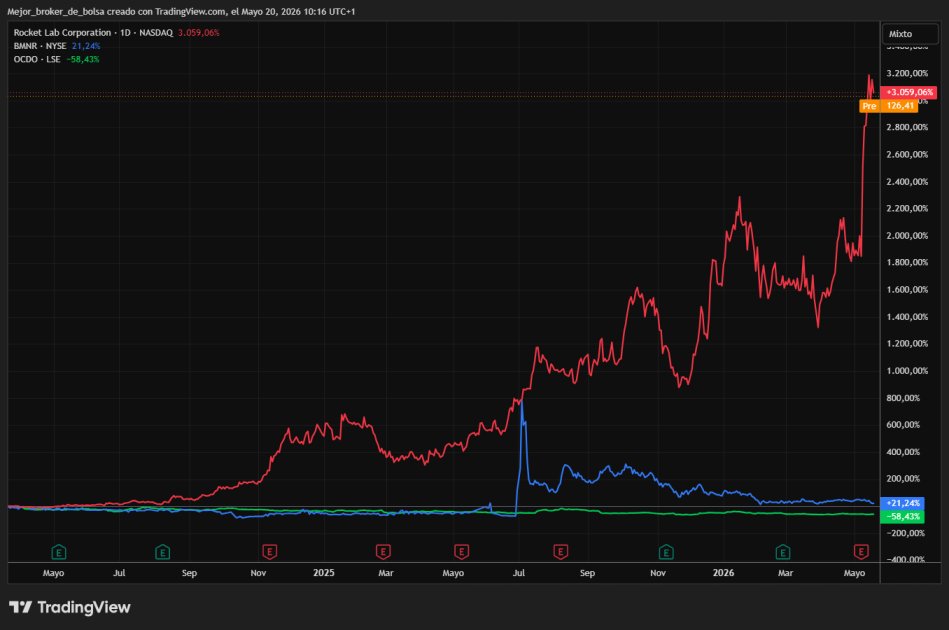
Task: Open green earnings marker near Mayo 2024
Action: tap(59, 552)
